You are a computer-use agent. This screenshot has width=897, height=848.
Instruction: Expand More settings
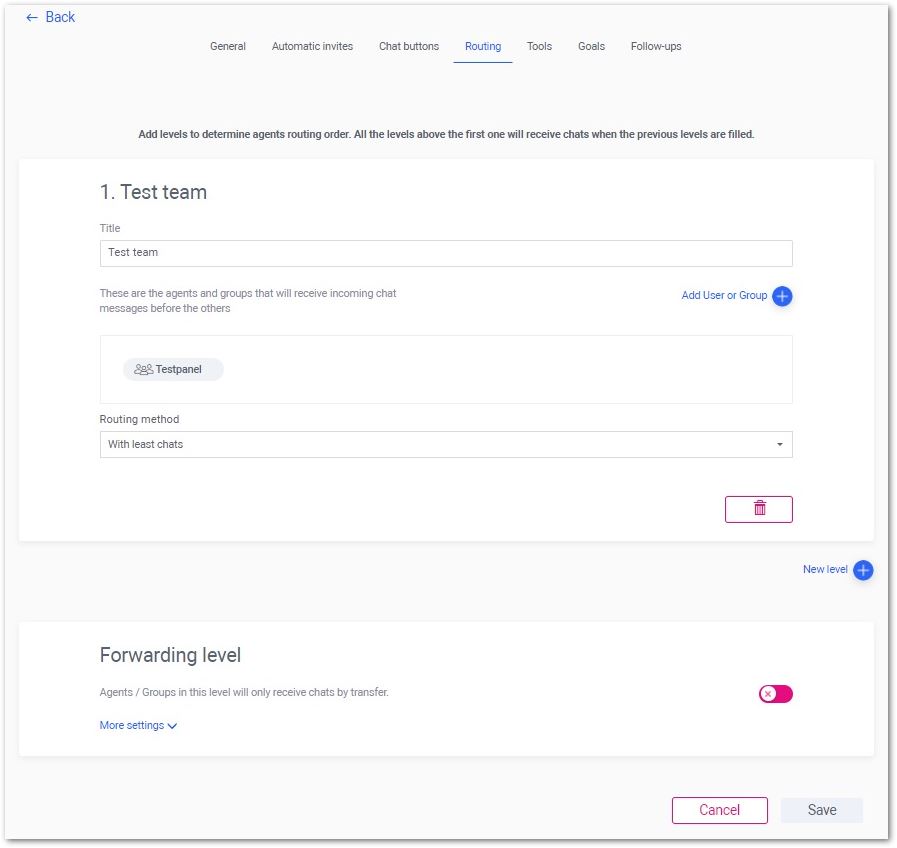138,725
